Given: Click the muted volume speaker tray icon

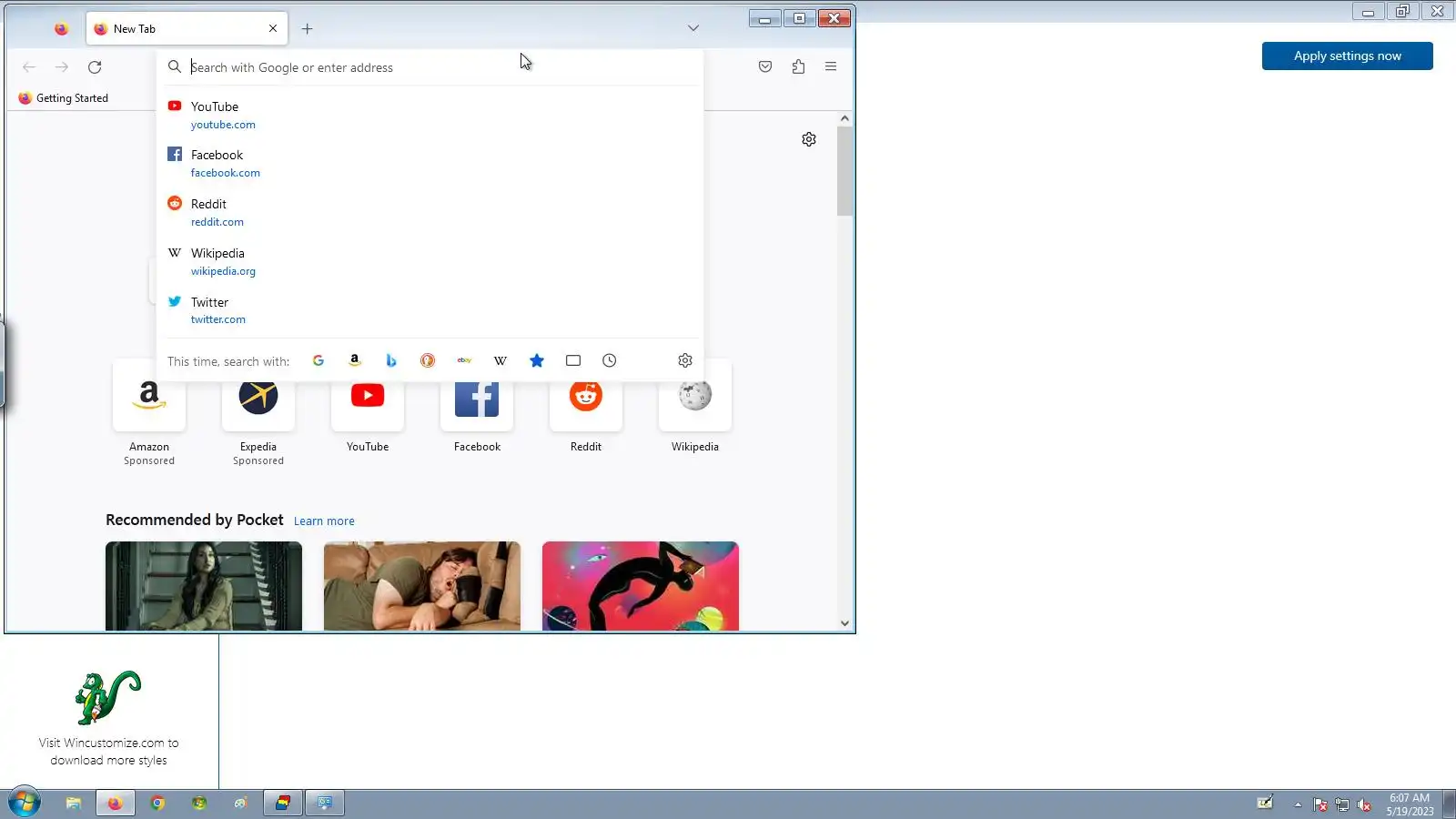Looking at the screenshot, I should coord(1364,804).
